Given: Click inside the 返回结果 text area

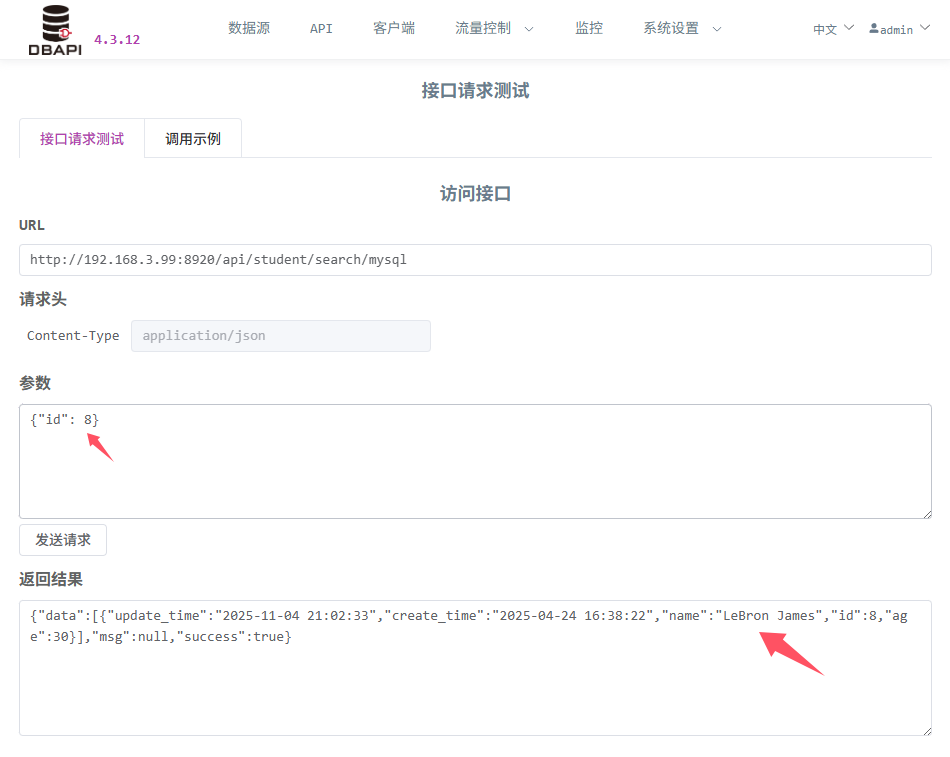Looking at the screenshot, I should pyautogui.click(x=475, y=690).
